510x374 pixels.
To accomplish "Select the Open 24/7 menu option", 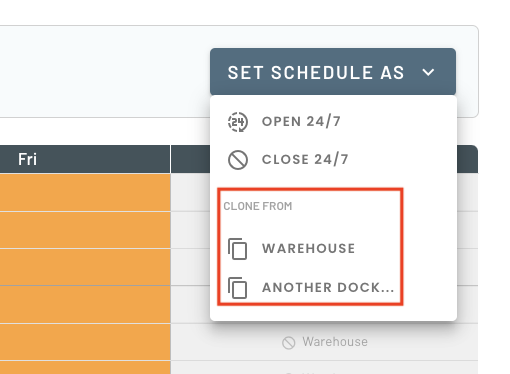I will coord(333,122).
